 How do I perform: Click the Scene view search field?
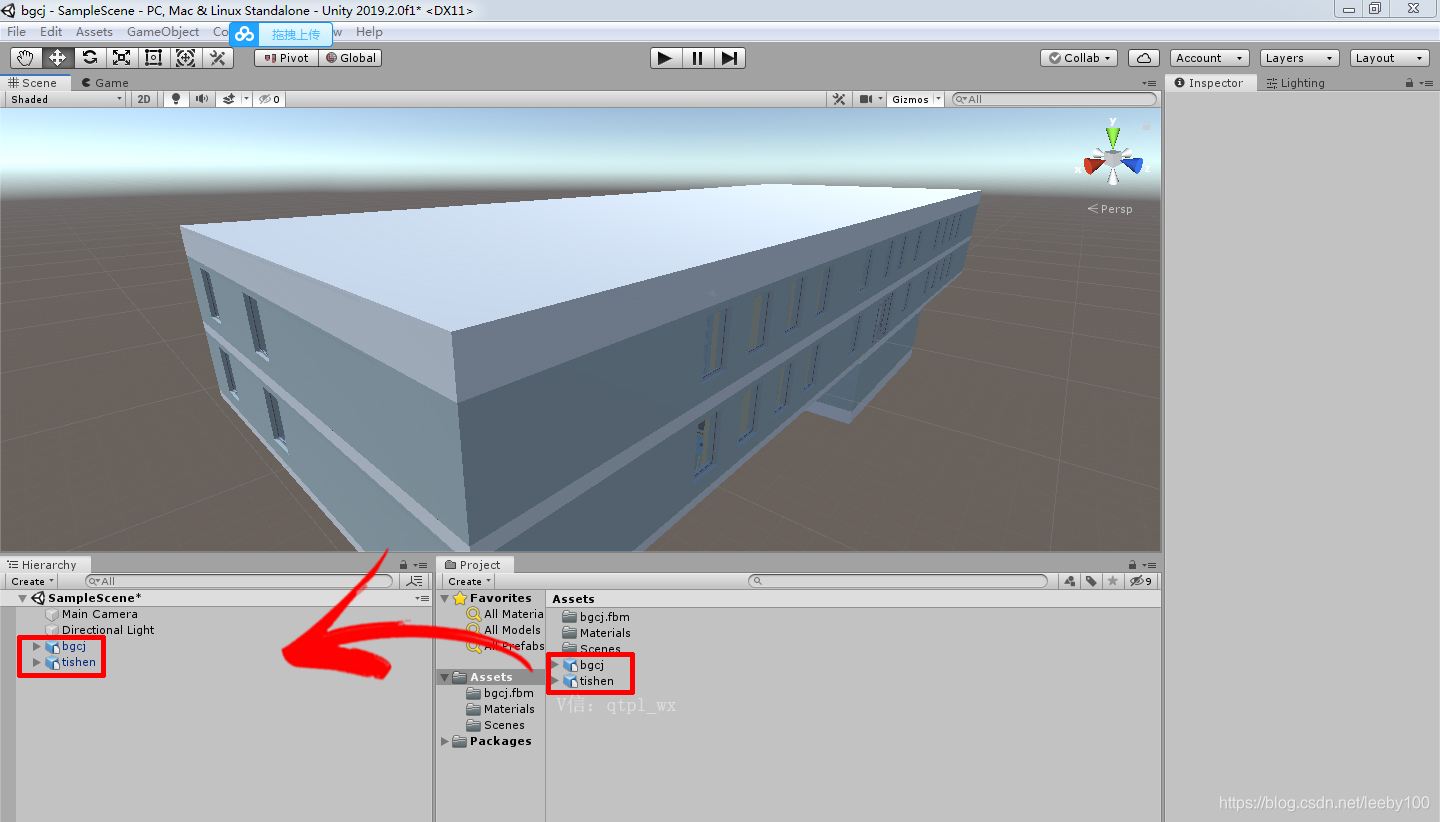[x=1053, y=99]
